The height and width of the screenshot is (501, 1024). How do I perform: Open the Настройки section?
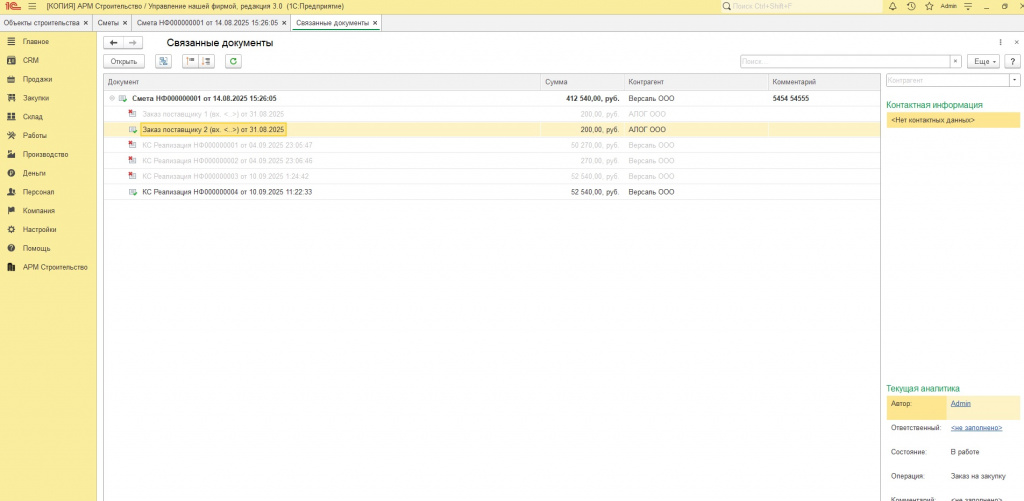point(39,230)
